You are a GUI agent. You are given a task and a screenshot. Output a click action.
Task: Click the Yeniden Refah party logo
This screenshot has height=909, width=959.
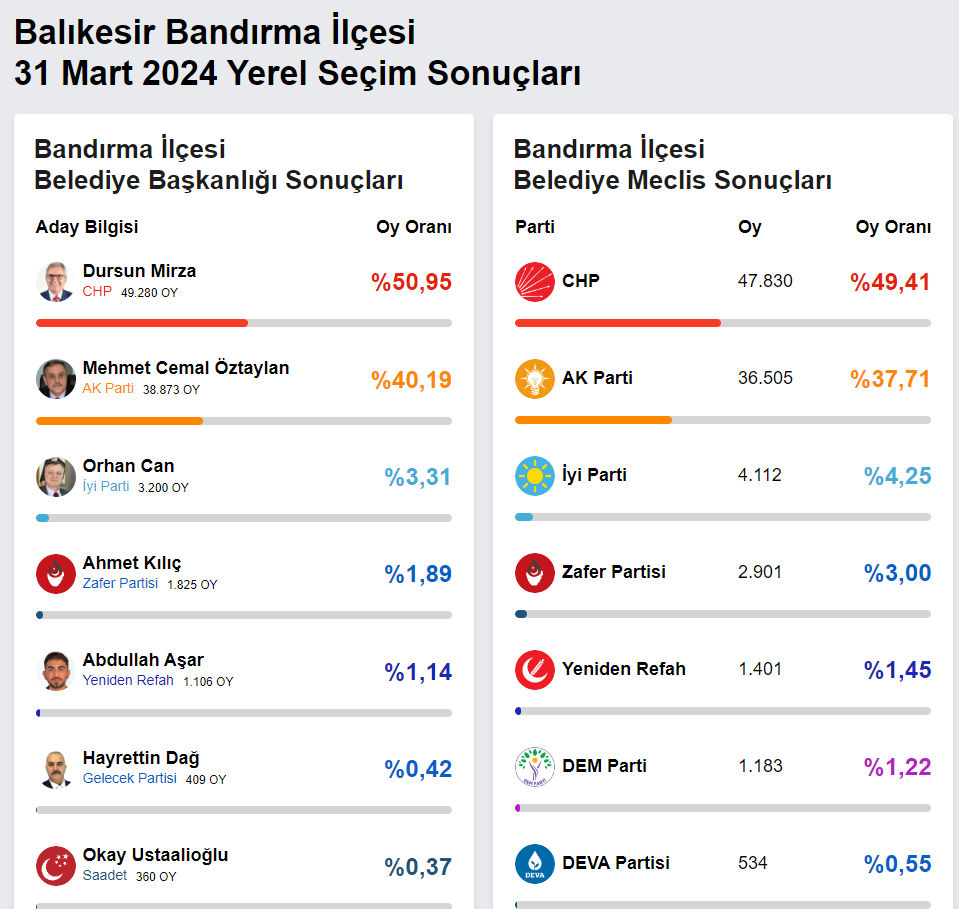(x=535, y=670)
